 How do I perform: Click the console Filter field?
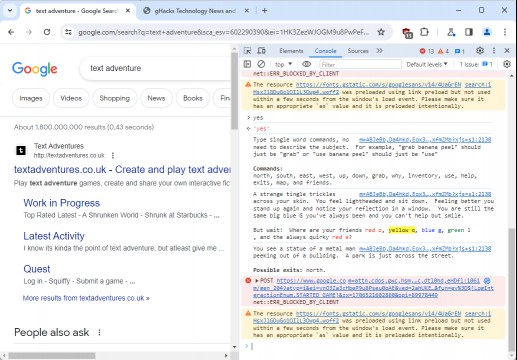tap(360, 64)
